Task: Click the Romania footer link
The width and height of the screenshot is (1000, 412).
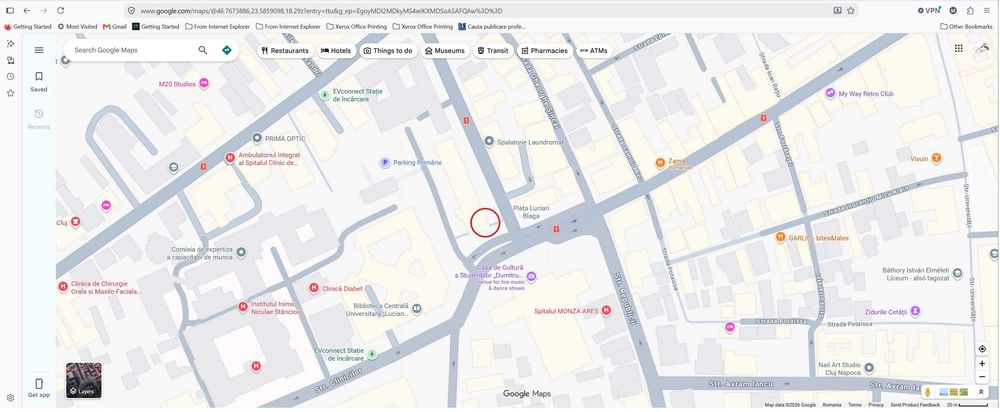Action: click(832, 405)
